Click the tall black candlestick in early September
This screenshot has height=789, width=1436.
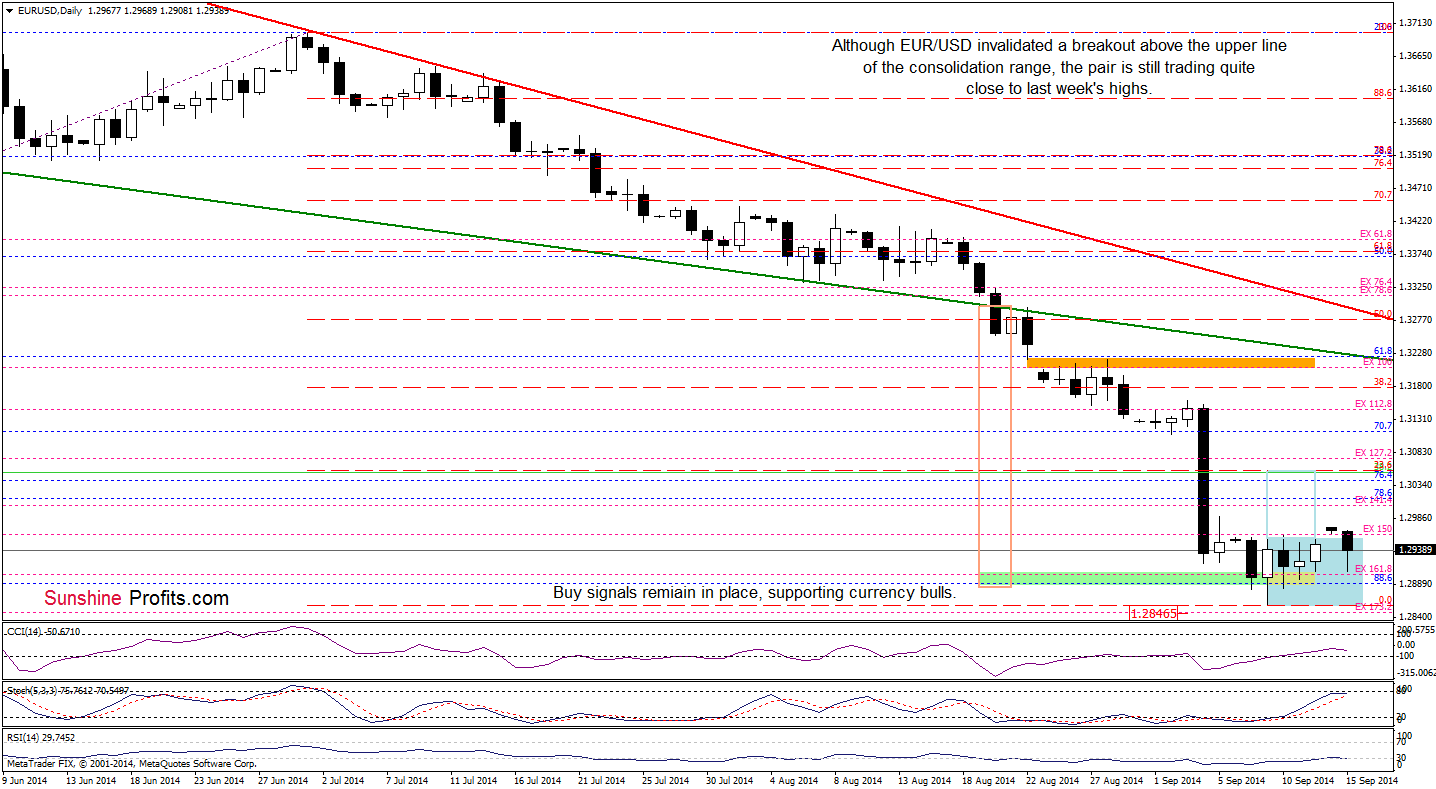(1203, 481)
